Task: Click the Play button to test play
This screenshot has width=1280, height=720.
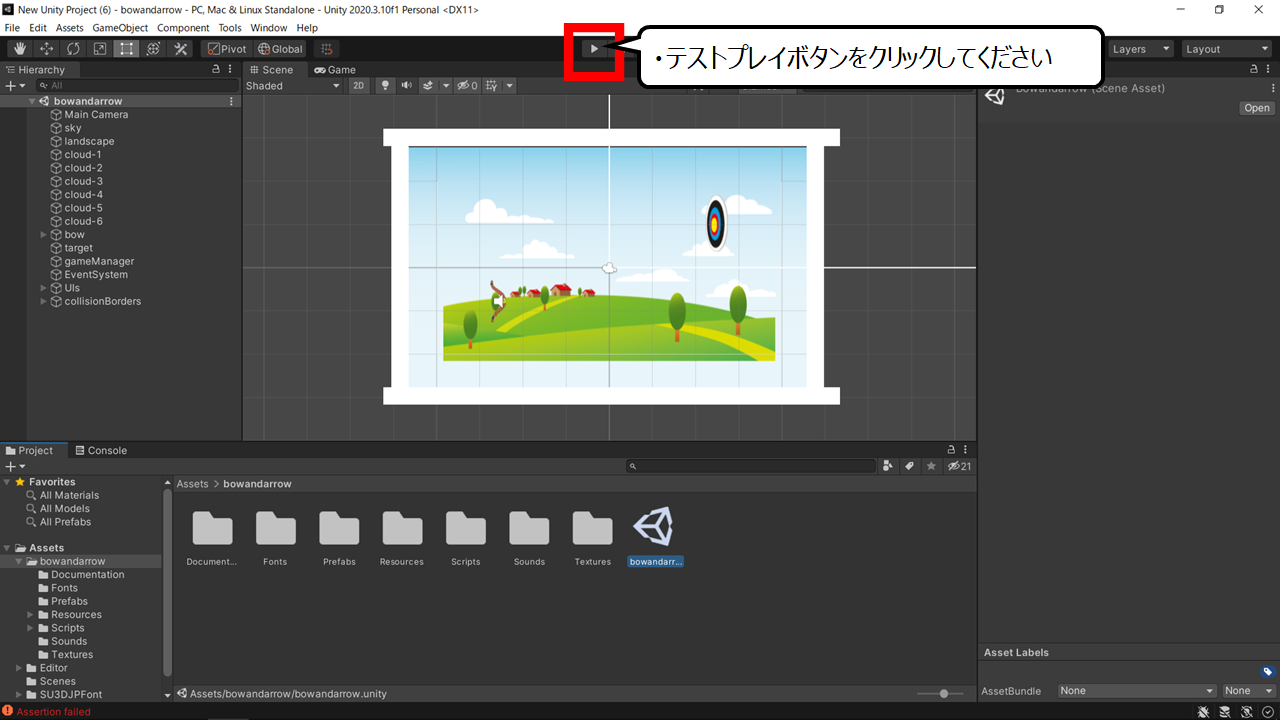Action: click(594, 49)
